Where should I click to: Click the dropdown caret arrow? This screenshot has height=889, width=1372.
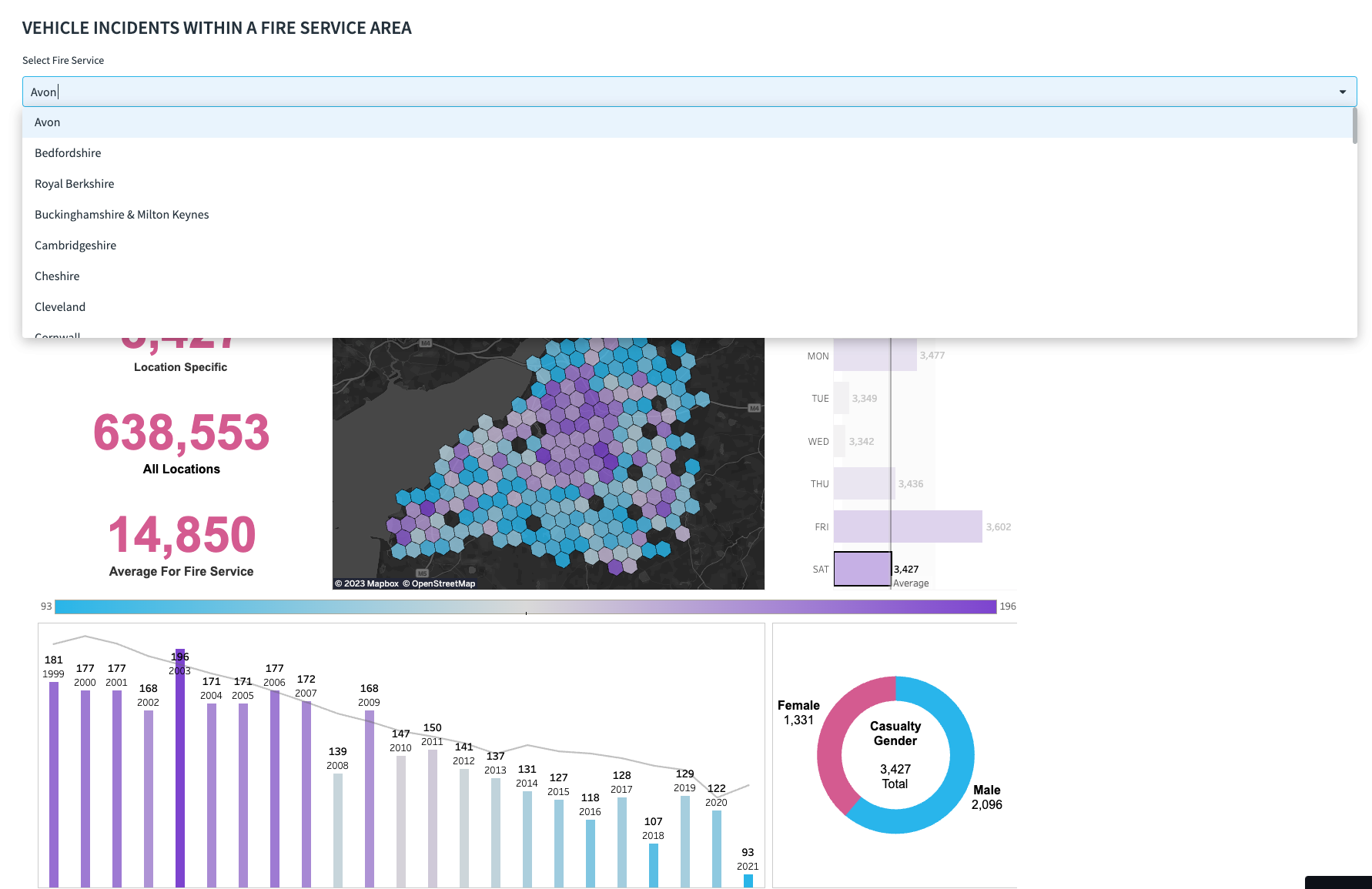tap(1342, 92)
